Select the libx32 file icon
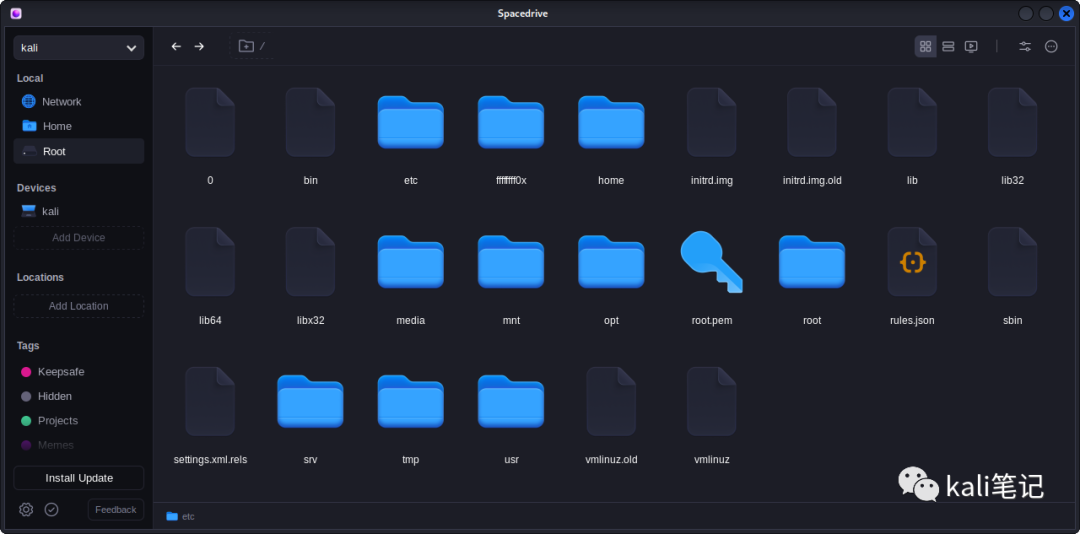This screenshot has height=534, width=1080. 311,262
